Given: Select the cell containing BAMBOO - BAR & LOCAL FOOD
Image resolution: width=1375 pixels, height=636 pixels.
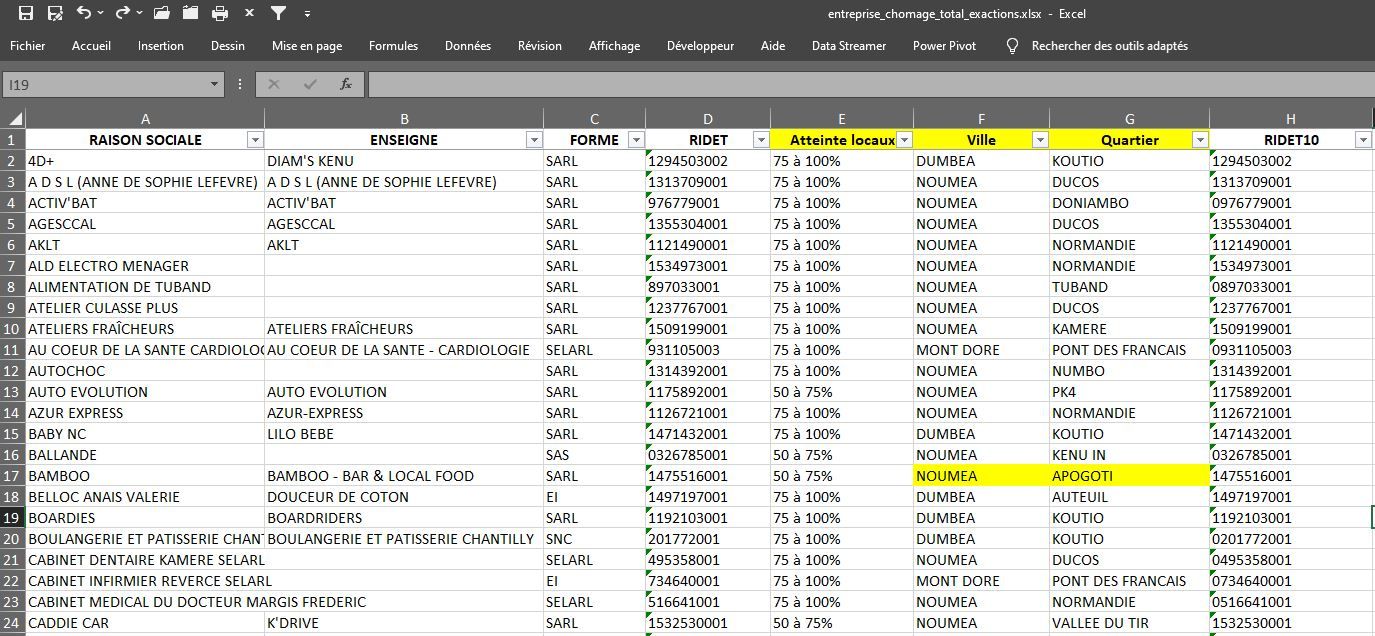Looking at the screenshot, I should [404, 476].
